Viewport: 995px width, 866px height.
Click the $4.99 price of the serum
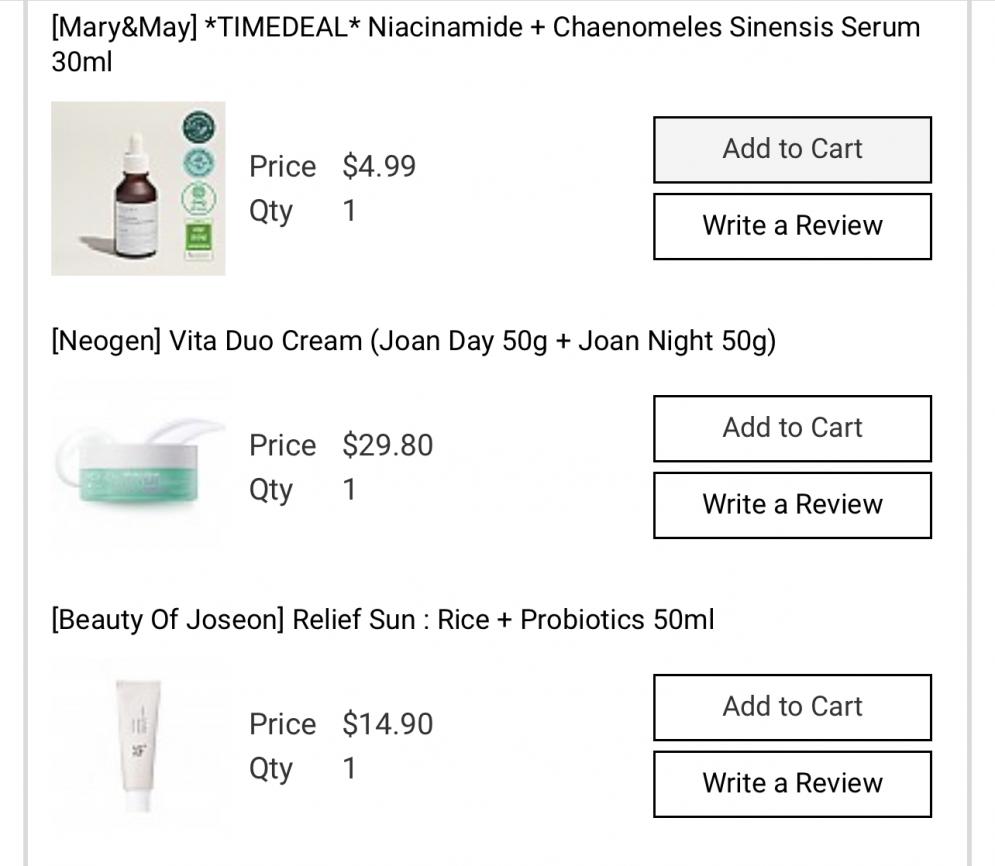379,166
